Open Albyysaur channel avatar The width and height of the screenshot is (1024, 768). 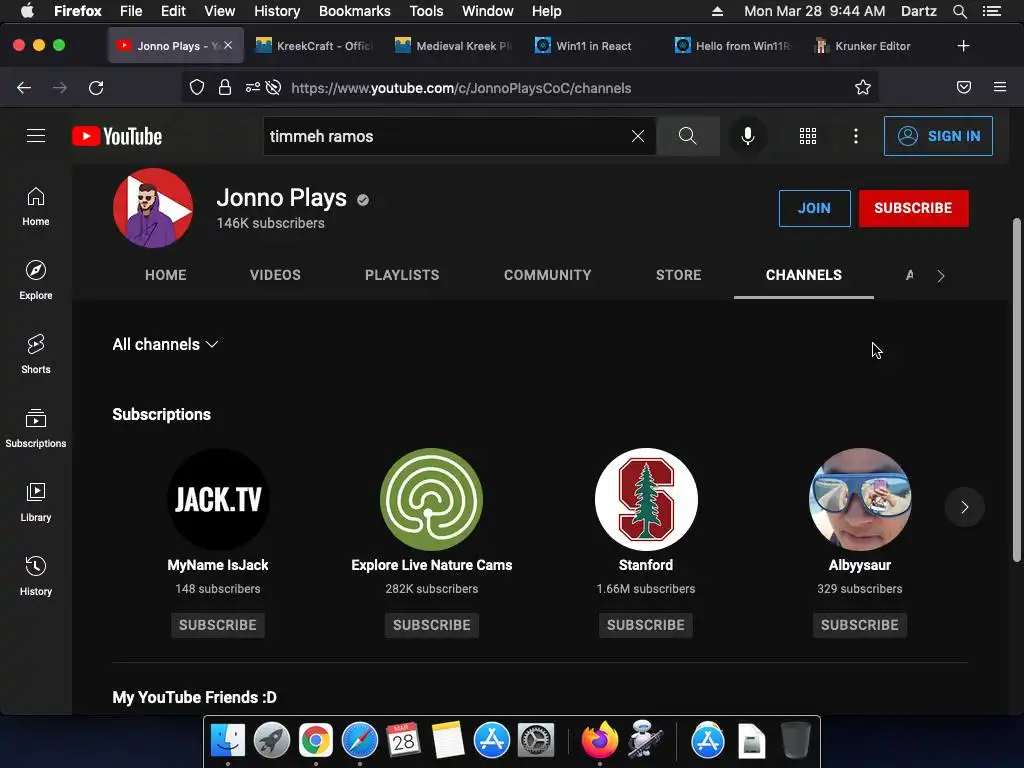[x=860, y=499]
